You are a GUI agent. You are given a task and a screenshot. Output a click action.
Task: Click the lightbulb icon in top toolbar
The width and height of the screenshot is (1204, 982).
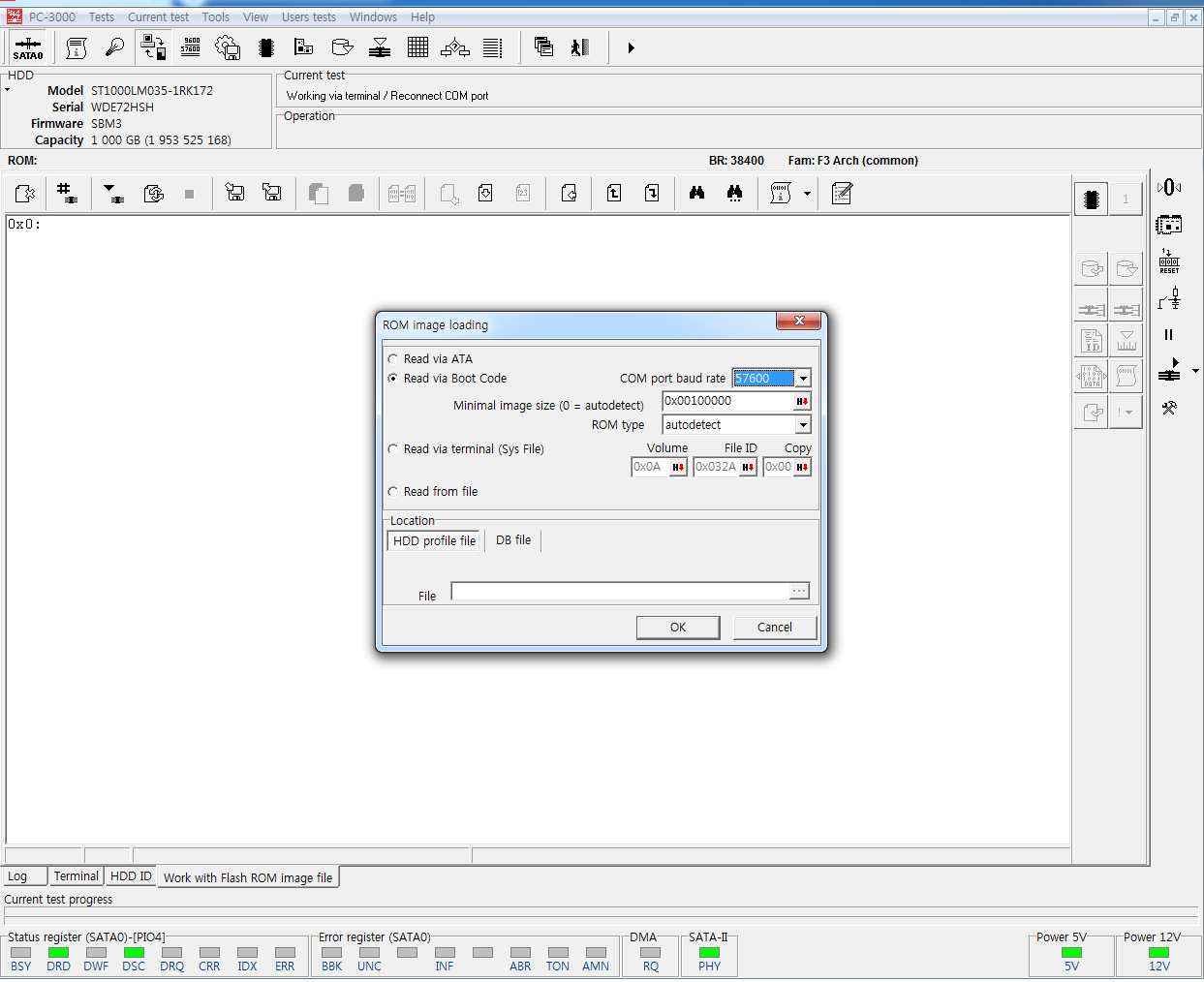[x=114, y=47]
